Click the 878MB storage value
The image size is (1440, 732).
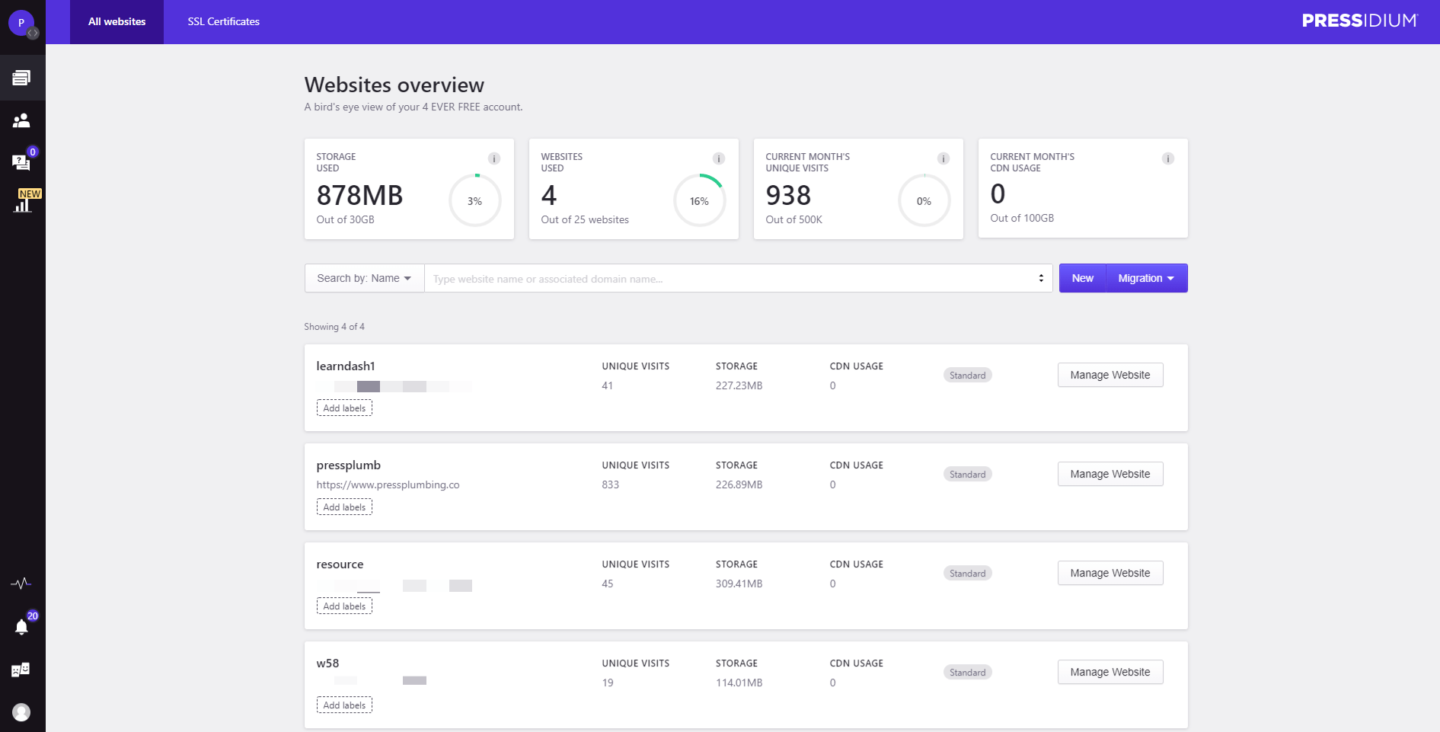[360, 195]
